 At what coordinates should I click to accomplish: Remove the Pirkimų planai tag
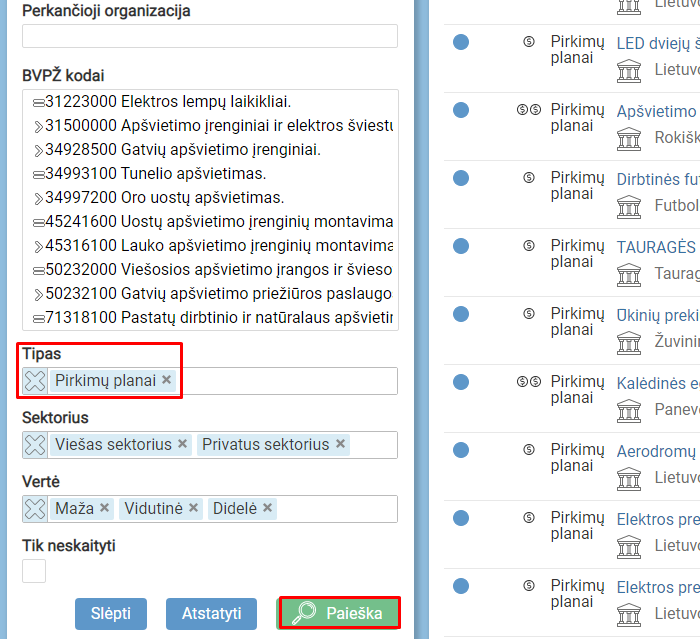tap(167, 380)
